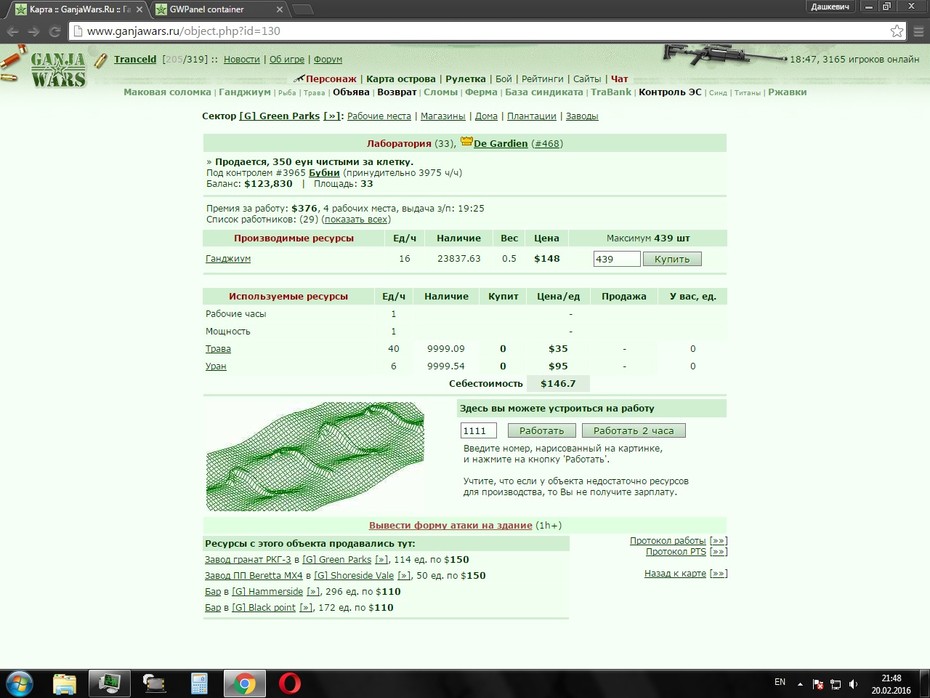Open the Calculator taskbar icon
This screenshot has width=930, height=698.
(199, 684)
